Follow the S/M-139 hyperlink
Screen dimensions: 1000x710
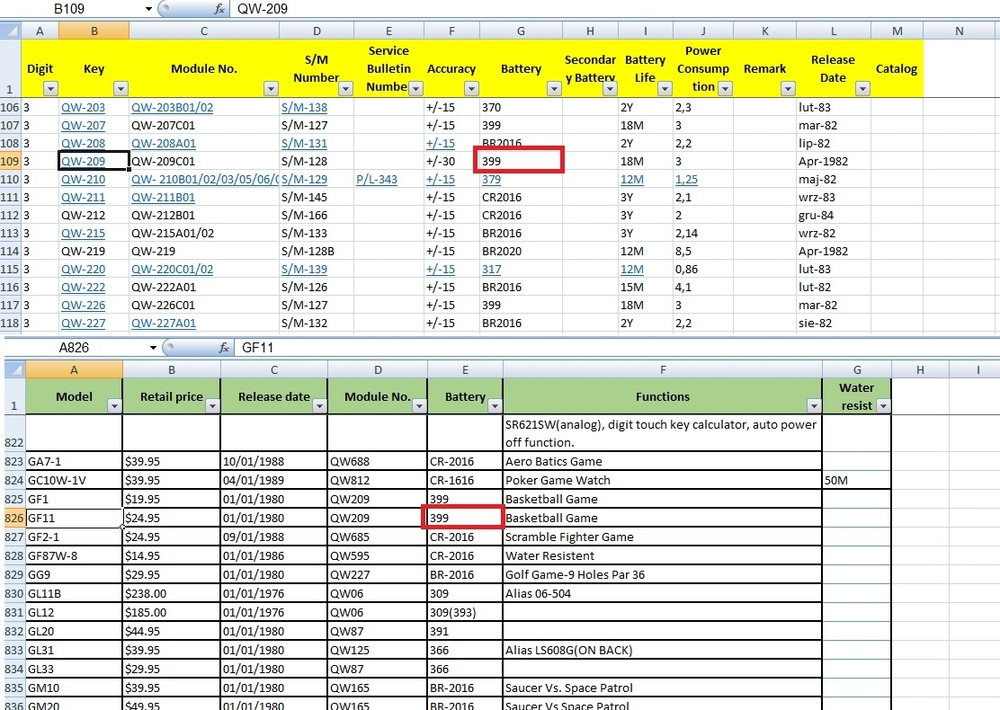[304, 270]
